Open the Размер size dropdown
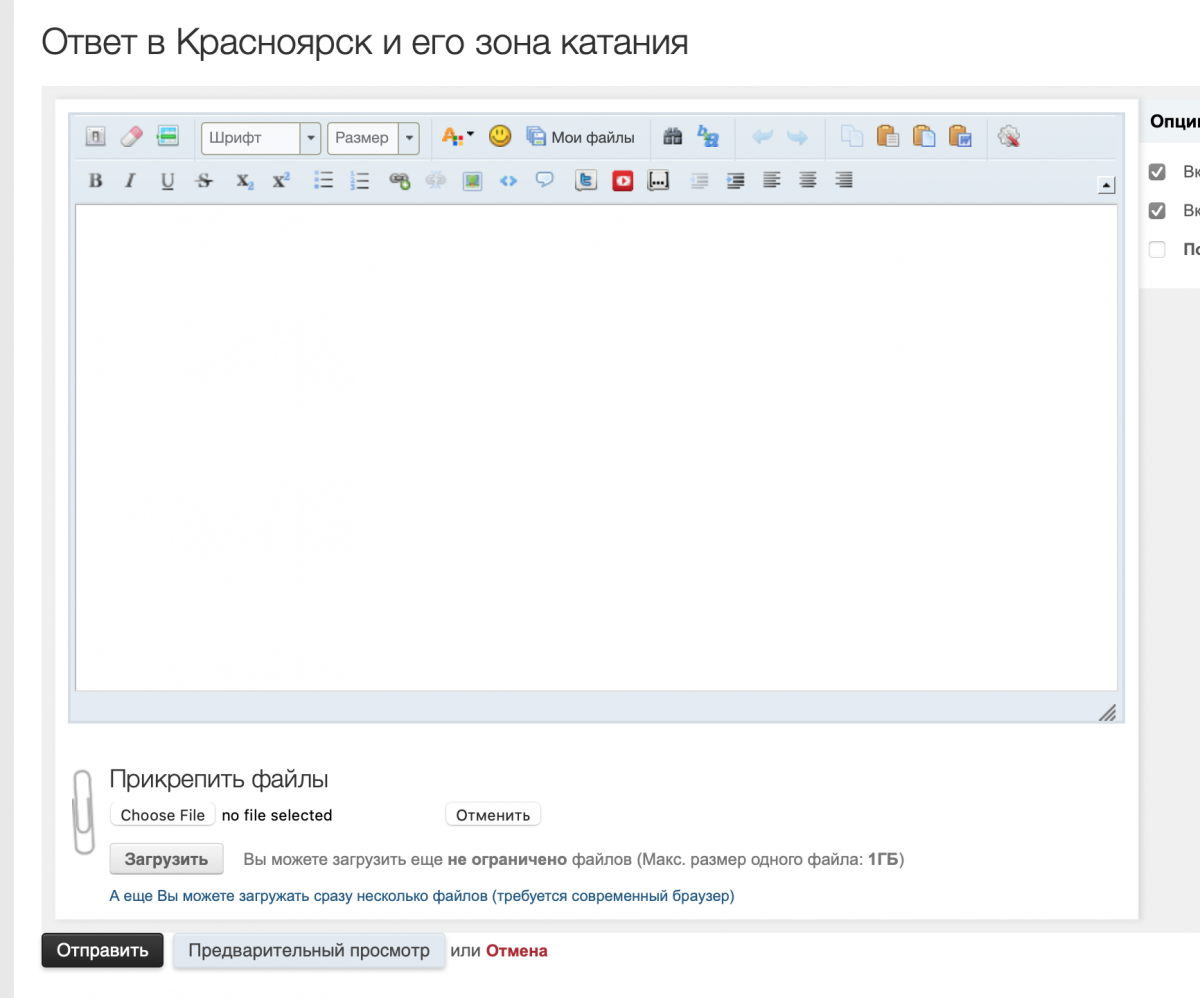1200x998 pixels. click(x=373, y=138)
